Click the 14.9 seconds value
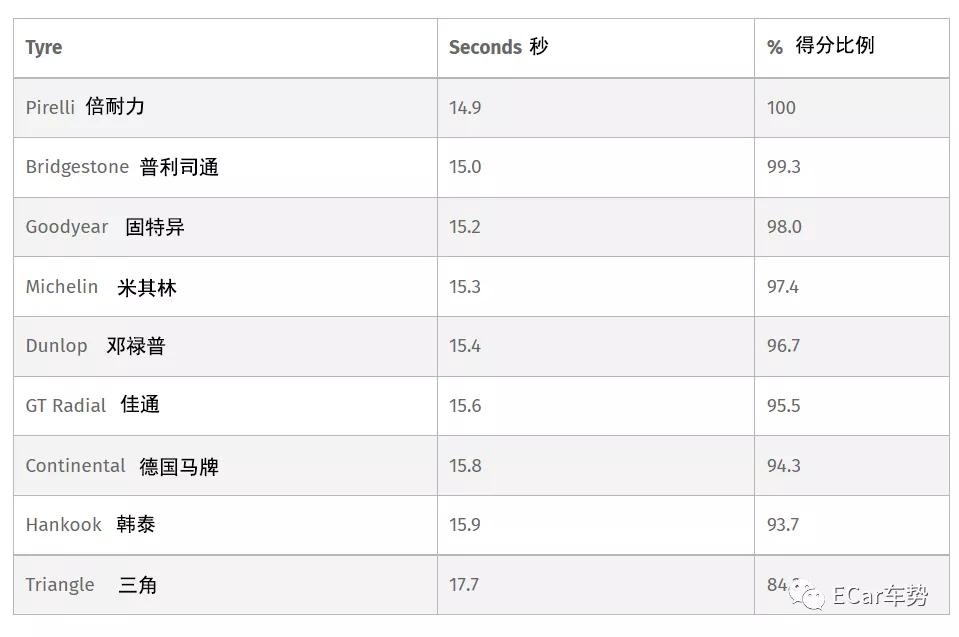This screenshot has height=637, width=959. point(465,107)
